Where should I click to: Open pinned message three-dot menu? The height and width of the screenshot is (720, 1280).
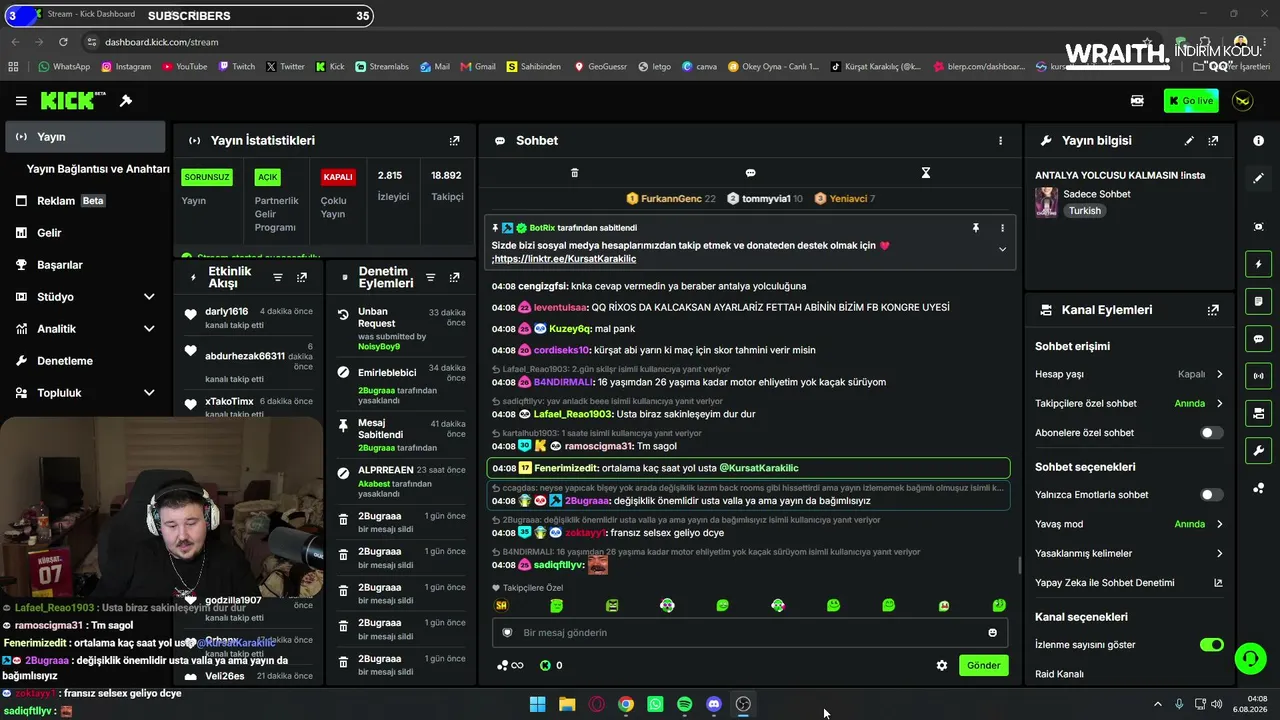tap(1002, 228)
